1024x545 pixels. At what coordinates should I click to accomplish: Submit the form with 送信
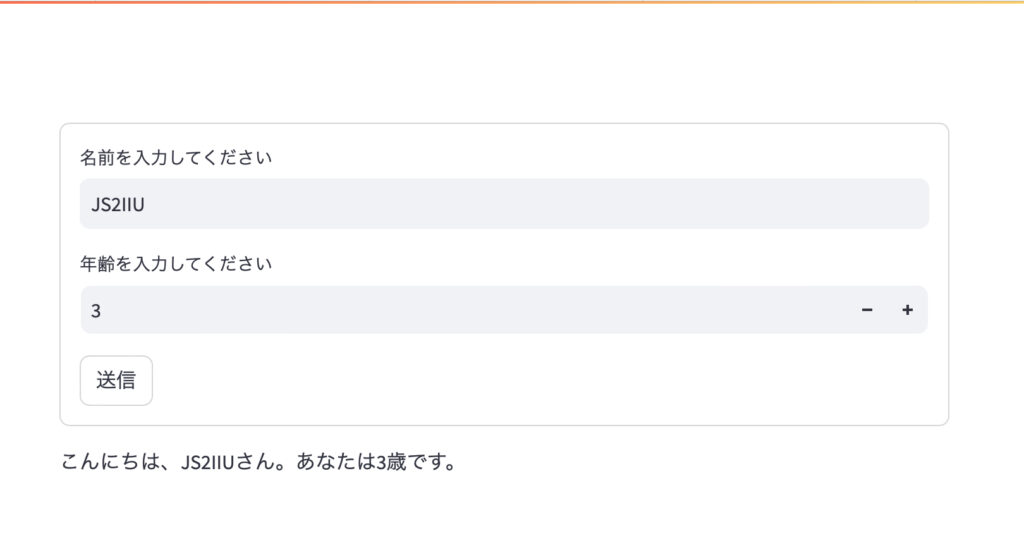pos(116,380)
